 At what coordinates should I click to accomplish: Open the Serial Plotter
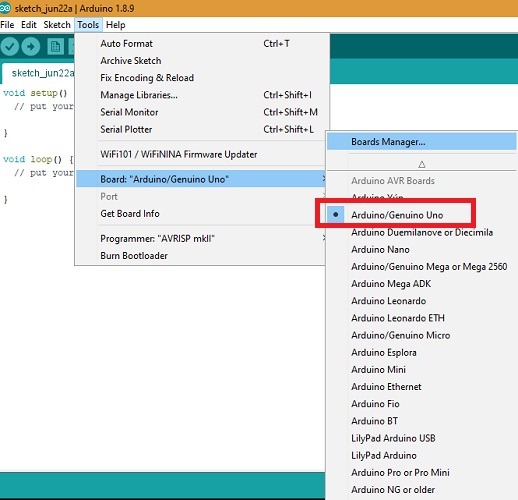pyautogui.click(x=201, y=129)
